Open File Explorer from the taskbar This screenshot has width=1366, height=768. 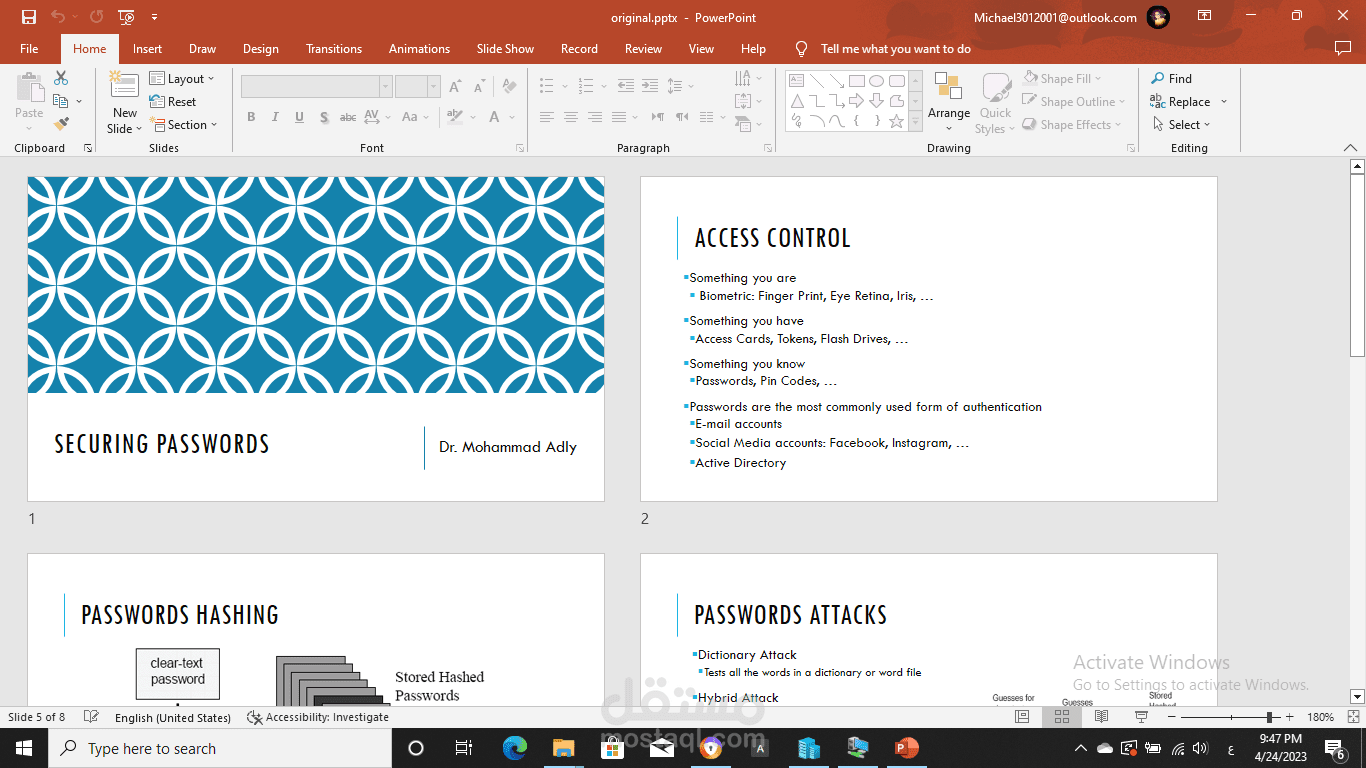564,748
